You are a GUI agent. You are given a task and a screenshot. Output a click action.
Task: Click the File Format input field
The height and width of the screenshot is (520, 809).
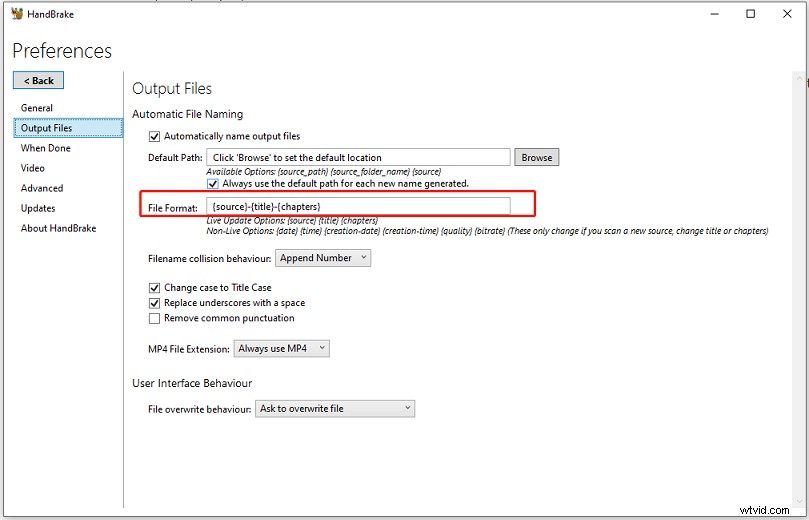point(358,206)
